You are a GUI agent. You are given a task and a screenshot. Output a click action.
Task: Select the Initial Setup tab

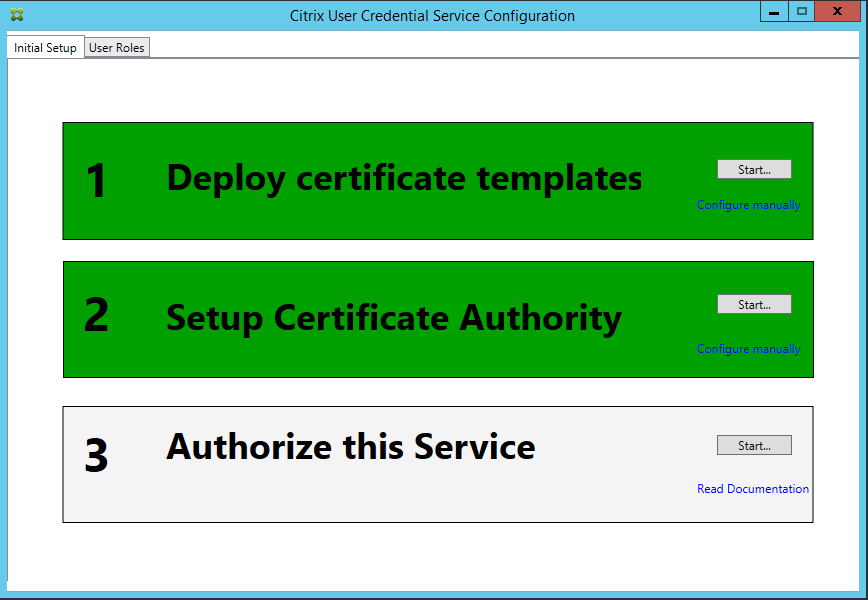pyautogui.click(x=45, y=48)
